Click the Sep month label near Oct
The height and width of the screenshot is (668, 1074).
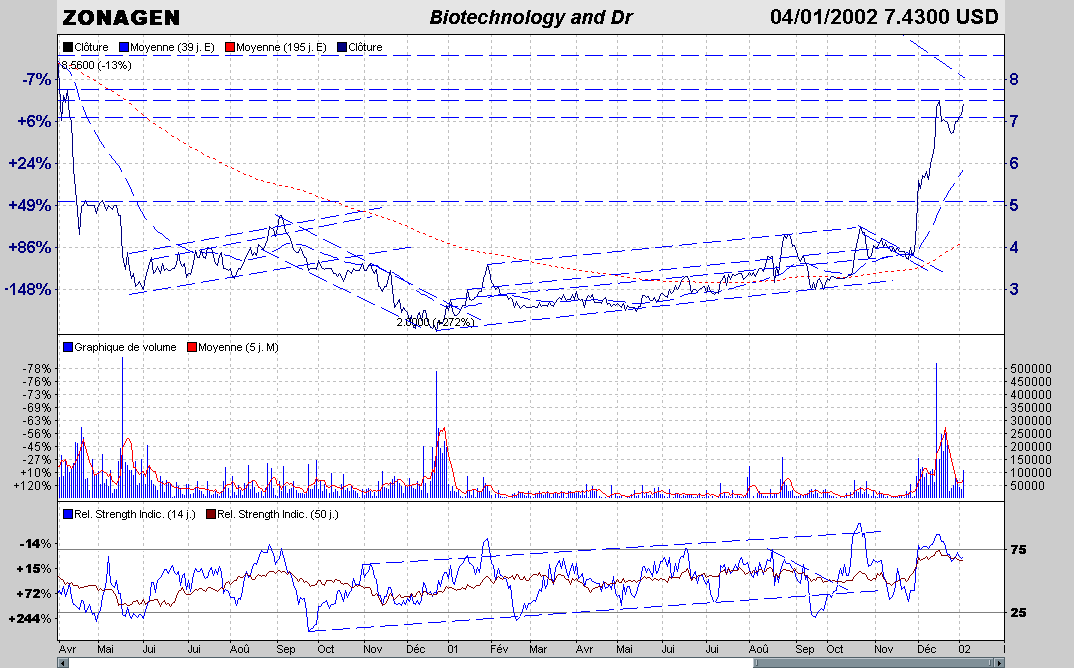(x=805, y=649)
